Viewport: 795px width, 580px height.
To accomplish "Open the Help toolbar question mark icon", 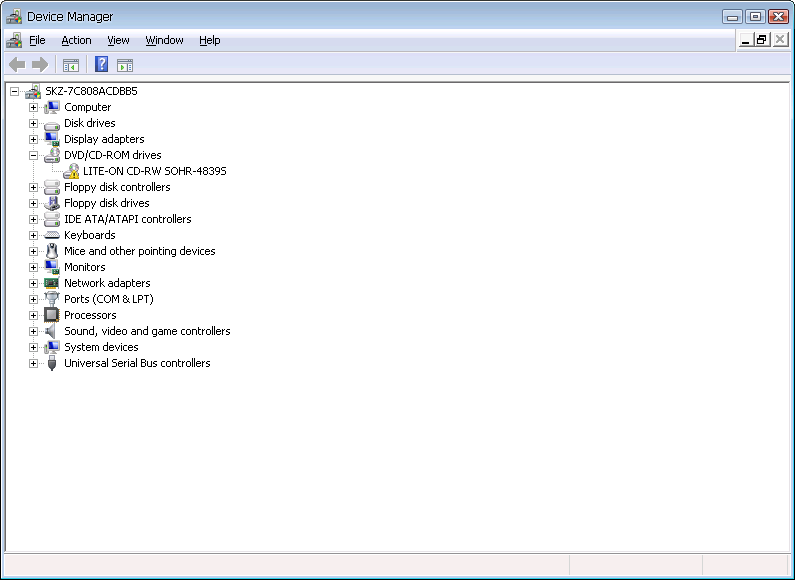I will pyautogui.click(x=101, y=64).
